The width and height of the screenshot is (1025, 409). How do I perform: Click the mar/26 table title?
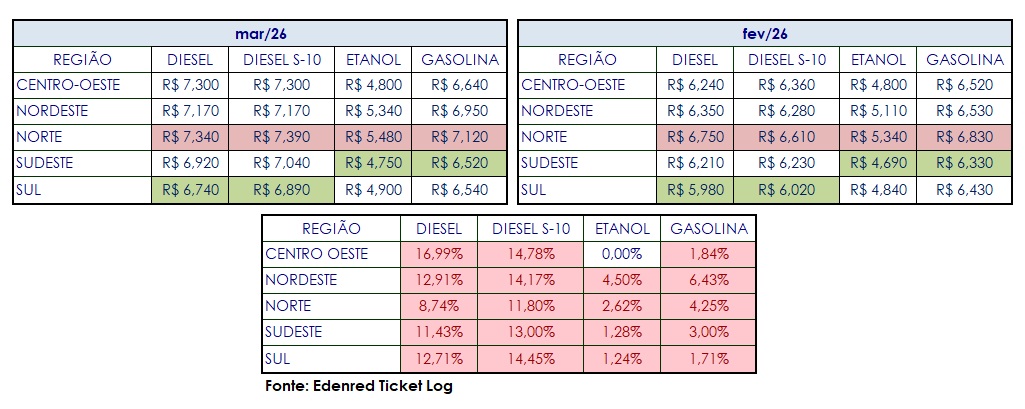pos(259,34)
